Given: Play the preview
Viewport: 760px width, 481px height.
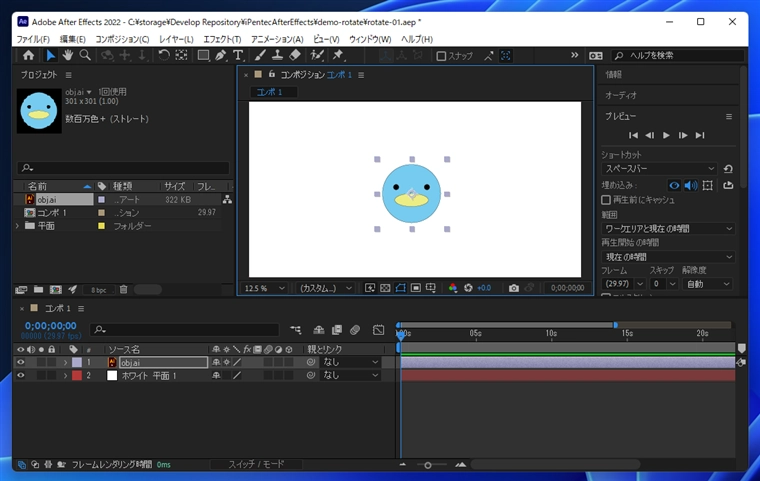Looking at the screenshot, I should click(x=666, y=135).
